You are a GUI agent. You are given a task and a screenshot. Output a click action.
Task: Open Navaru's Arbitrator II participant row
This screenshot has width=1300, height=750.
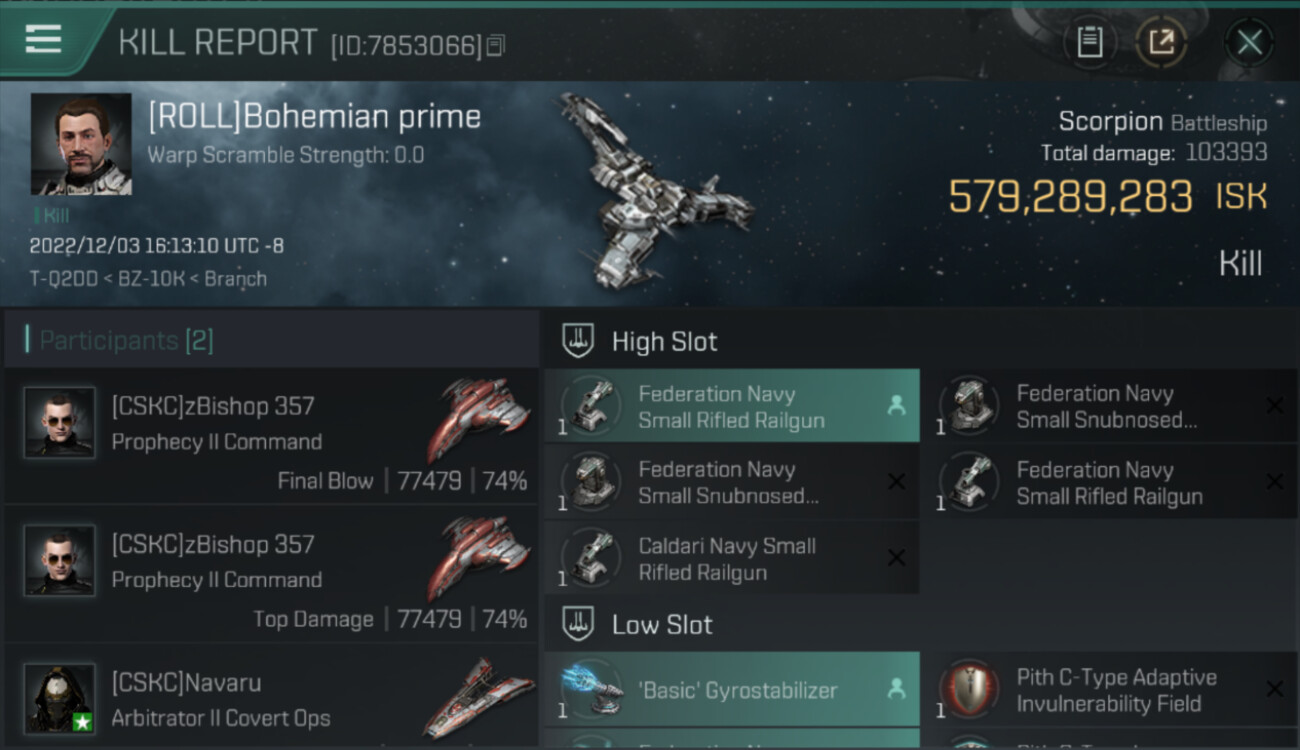[x=272, y=698]
